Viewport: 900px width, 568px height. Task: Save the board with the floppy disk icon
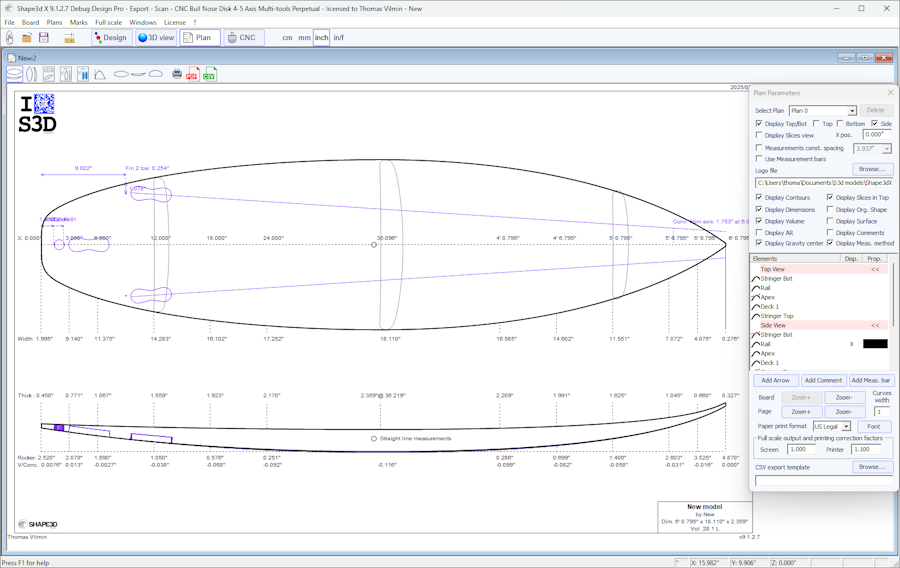(x=44, y=38)
